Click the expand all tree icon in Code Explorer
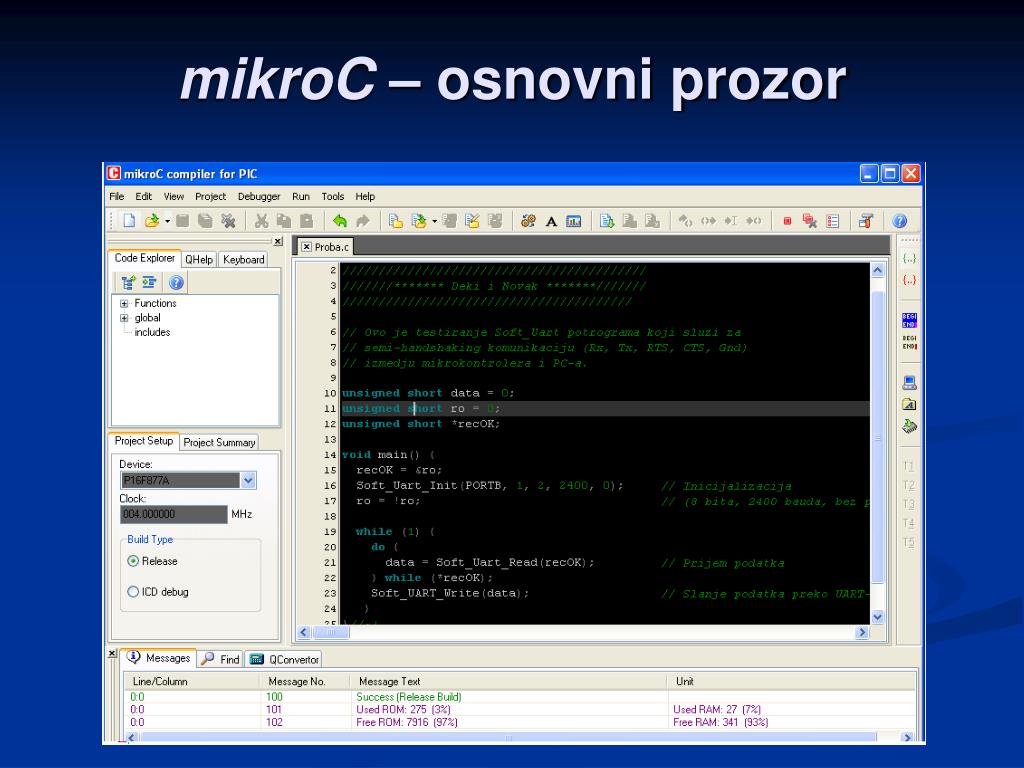The width and height of the screenshot is (1024, 768). pos(128,282)
